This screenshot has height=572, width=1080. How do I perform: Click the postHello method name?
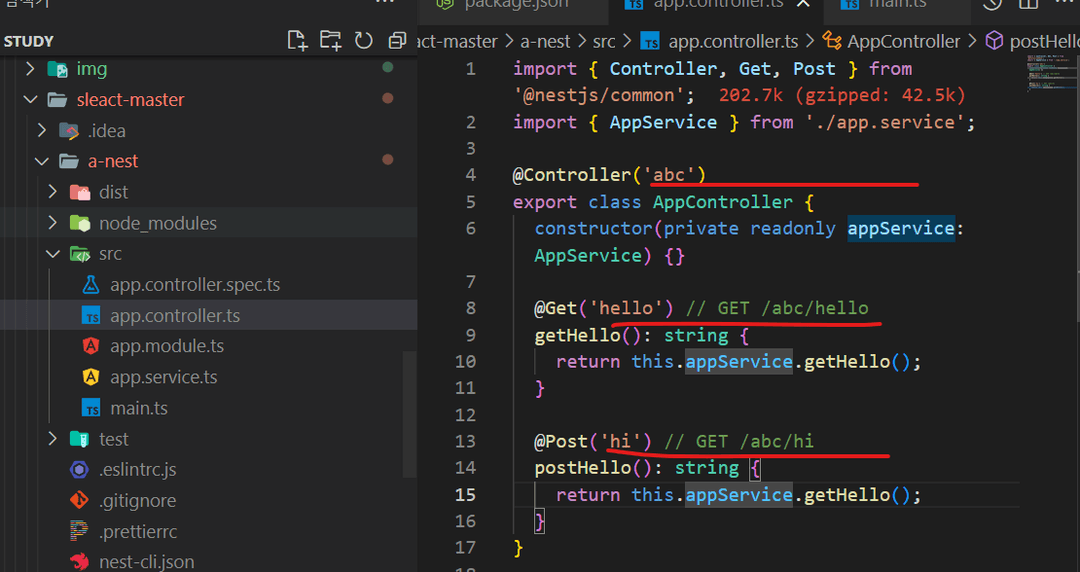pyautogui.click(x=583, y=468)
